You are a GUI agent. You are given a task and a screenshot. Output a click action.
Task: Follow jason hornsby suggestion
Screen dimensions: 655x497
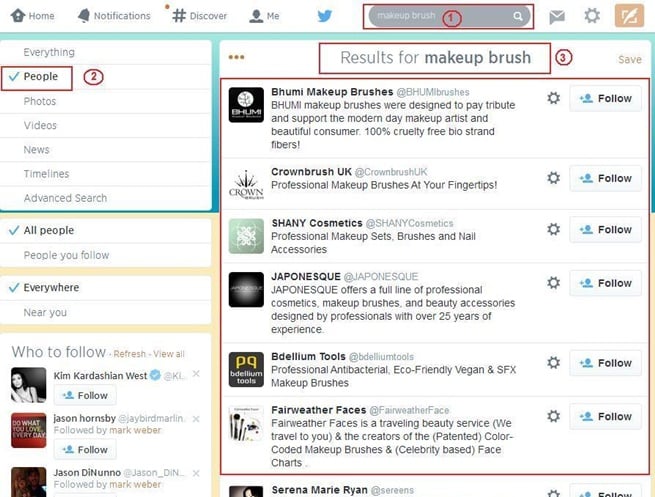click(85, 449)
